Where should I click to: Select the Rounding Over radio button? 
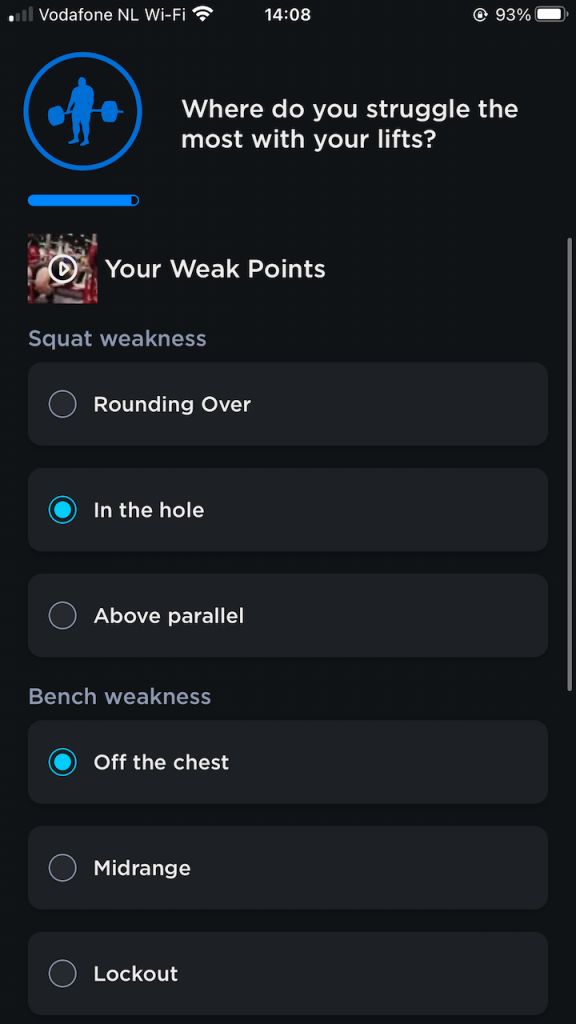click(63, 404)
